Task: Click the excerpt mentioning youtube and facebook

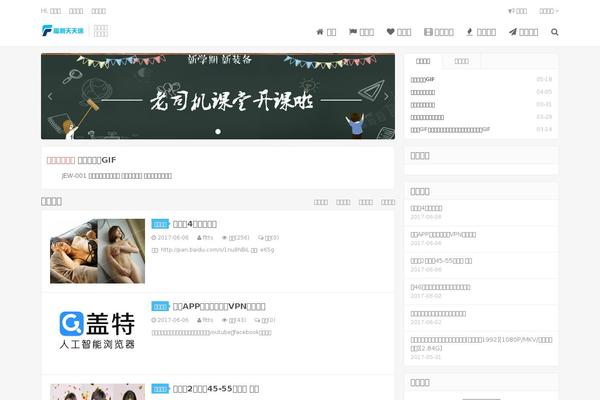Action: [x=212, y=332]
